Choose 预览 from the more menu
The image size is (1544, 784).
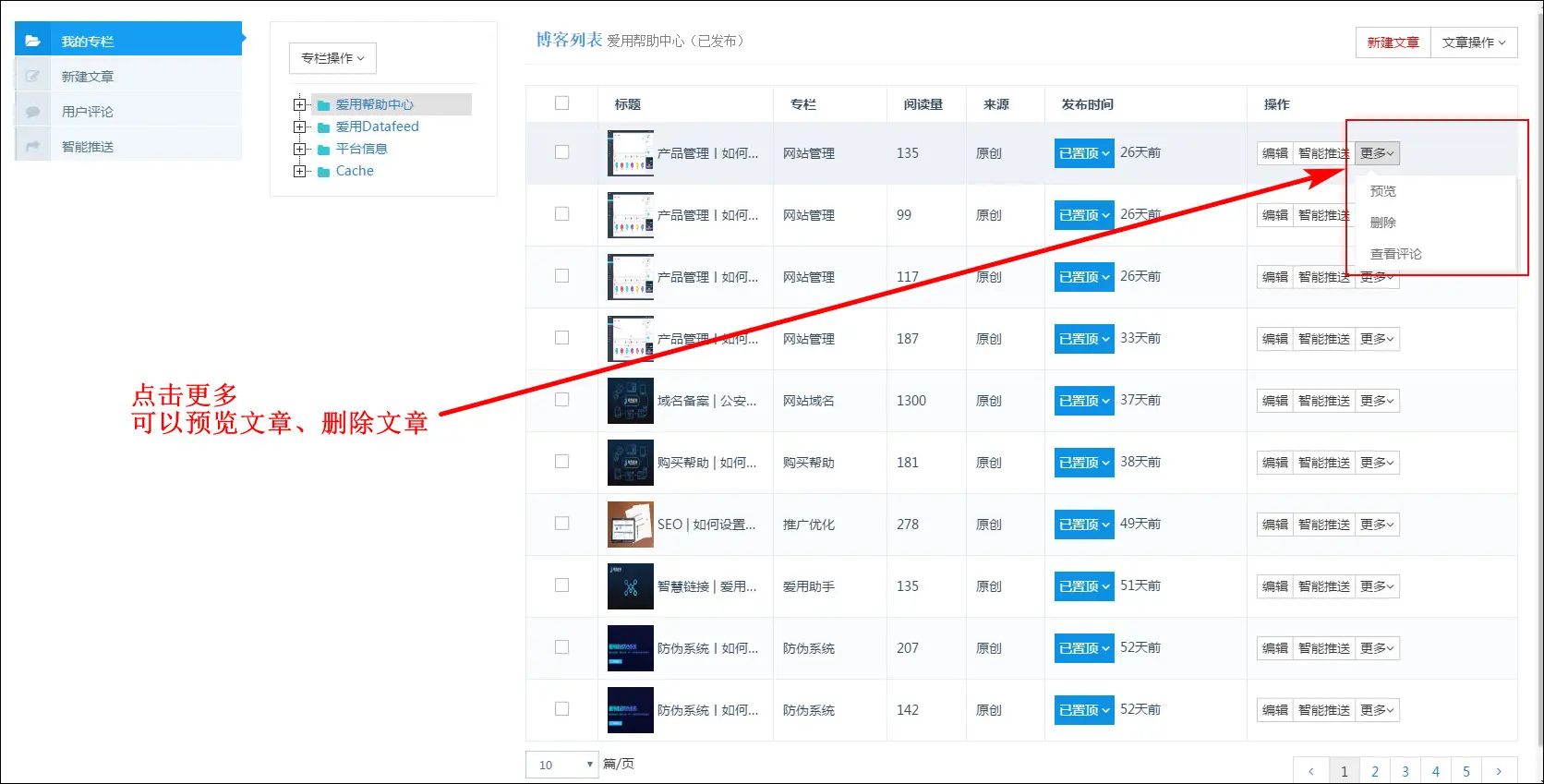point(1382,191)
